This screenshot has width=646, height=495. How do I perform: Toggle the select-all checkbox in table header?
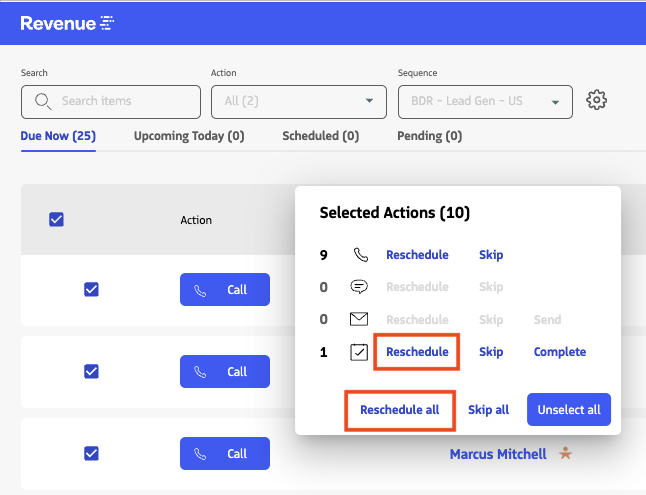click(x=56, y=220)
